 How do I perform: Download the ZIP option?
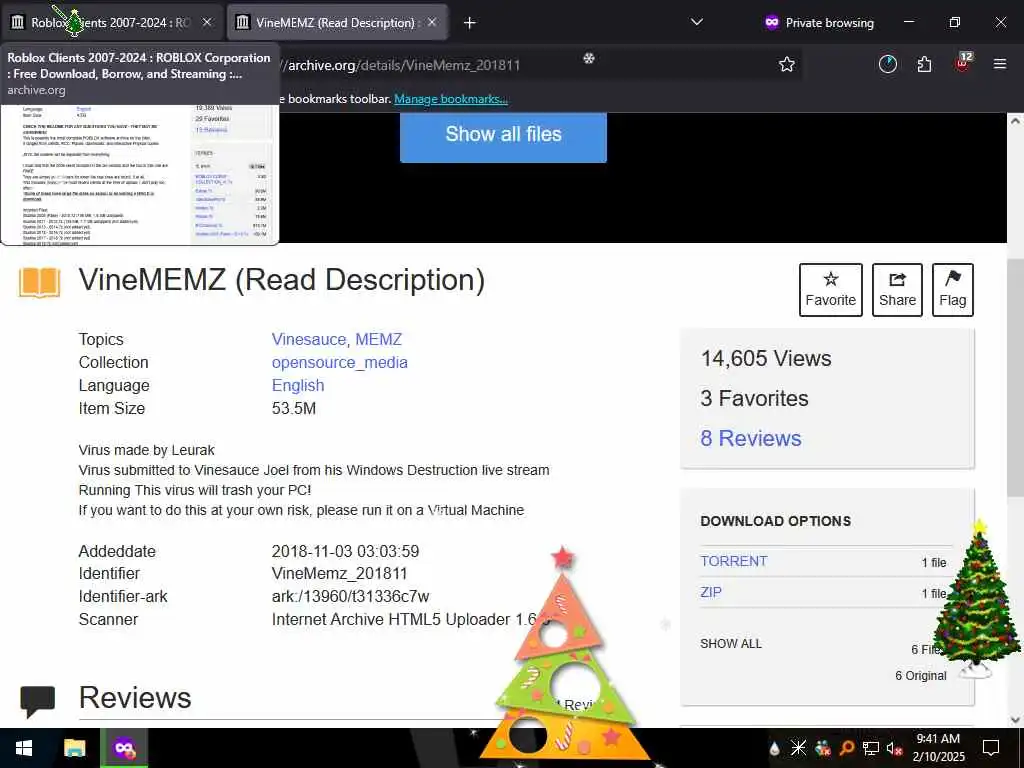(x=711, y=592)
